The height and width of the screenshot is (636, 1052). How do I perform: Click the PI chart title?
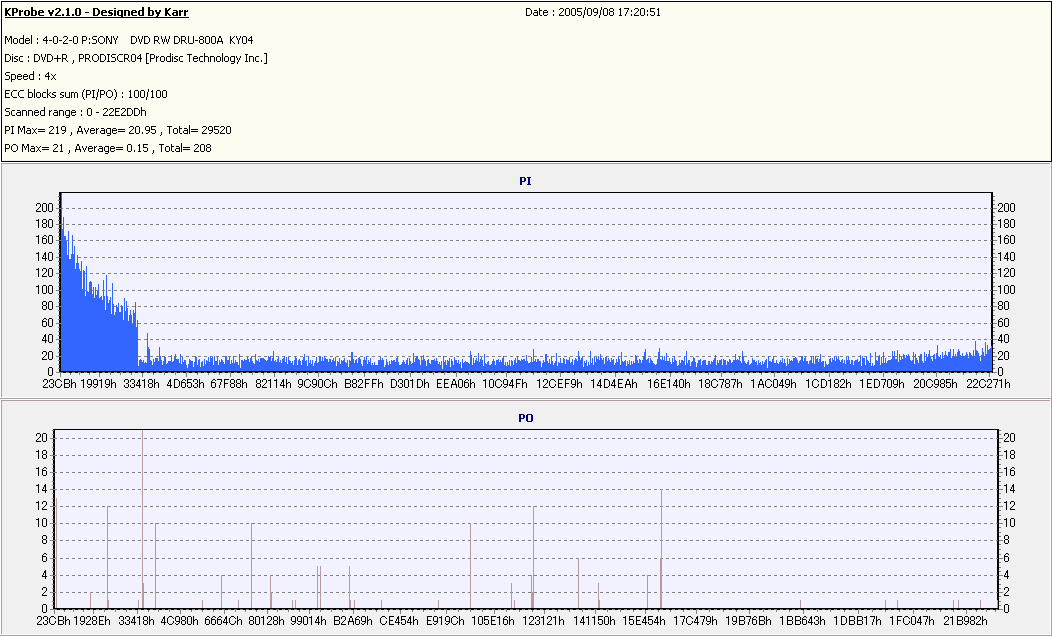pos(525,181)
